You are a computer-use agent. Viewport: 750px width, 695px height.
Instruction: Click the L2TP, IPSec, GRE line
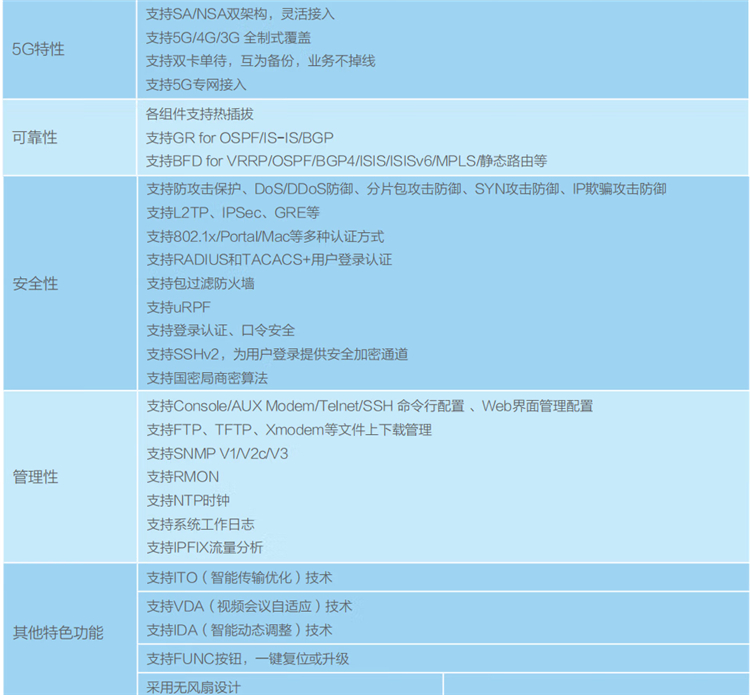coord(233,213)
